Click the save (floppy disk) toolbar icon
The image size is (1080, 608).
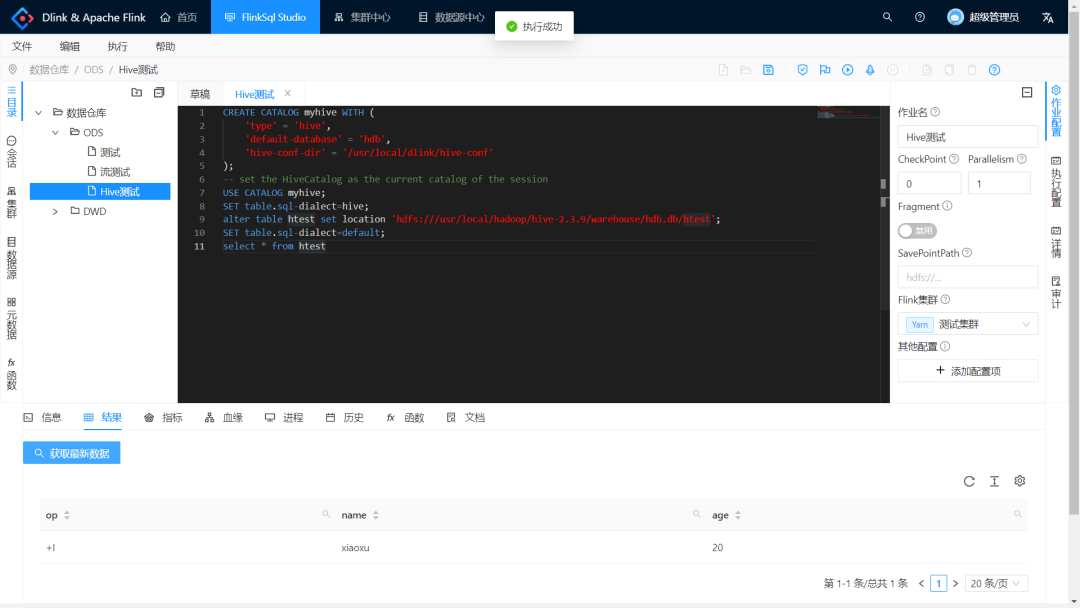[768, 70]
